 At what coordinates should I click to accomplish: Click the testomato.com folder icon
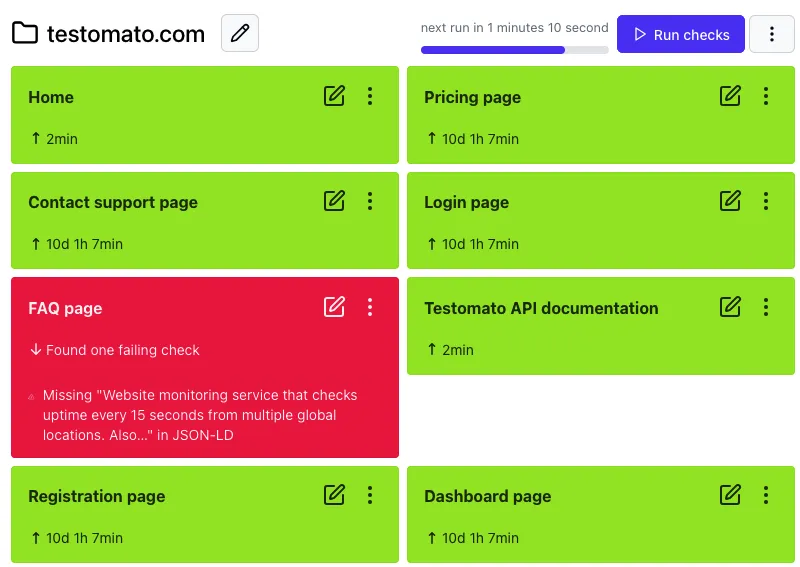tap(25, 33)
